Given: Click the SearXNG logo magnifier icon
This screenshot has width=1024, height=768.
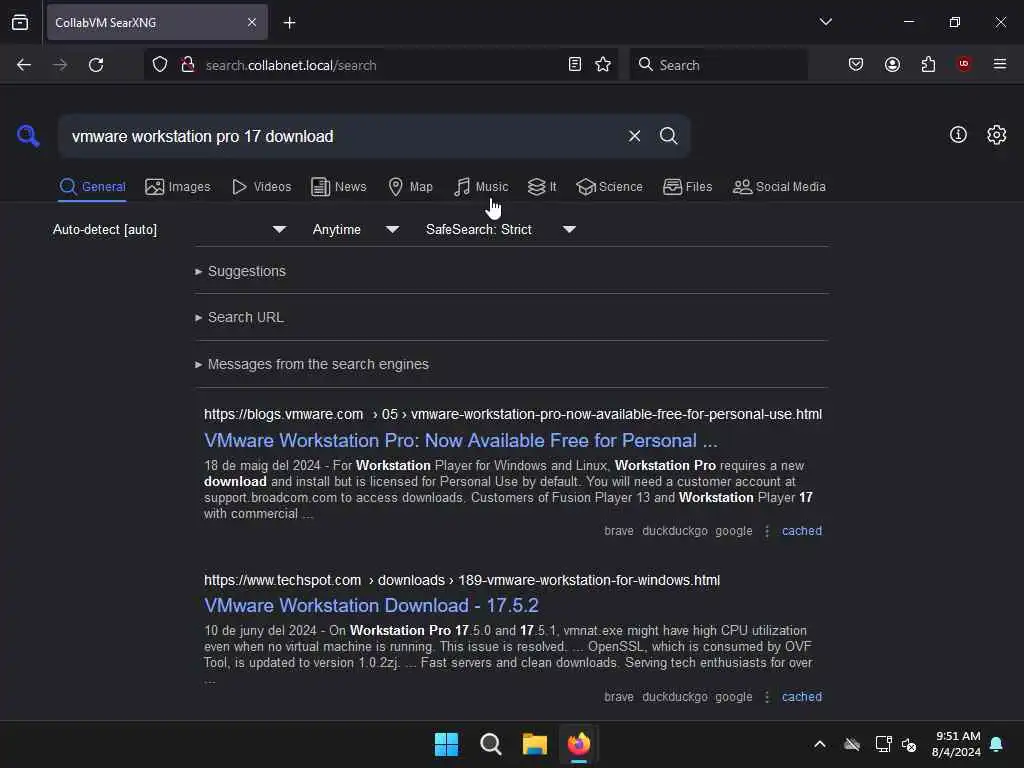Looking at the screenshot, I should [x=28, y=136].
